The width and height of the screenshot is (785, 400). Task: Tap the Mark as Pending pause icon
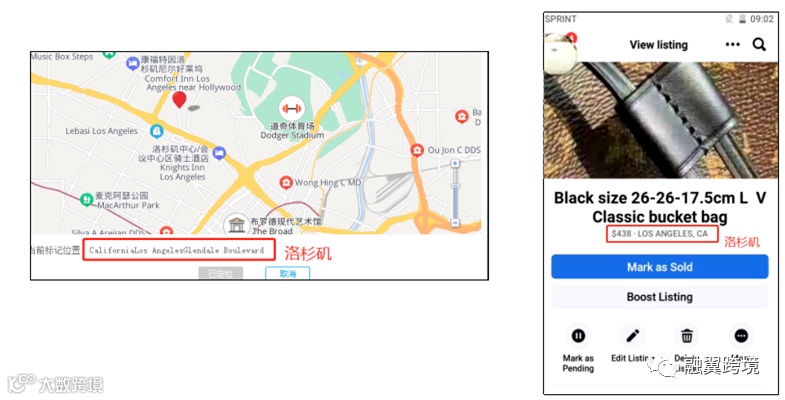click(x=578, y=335)
